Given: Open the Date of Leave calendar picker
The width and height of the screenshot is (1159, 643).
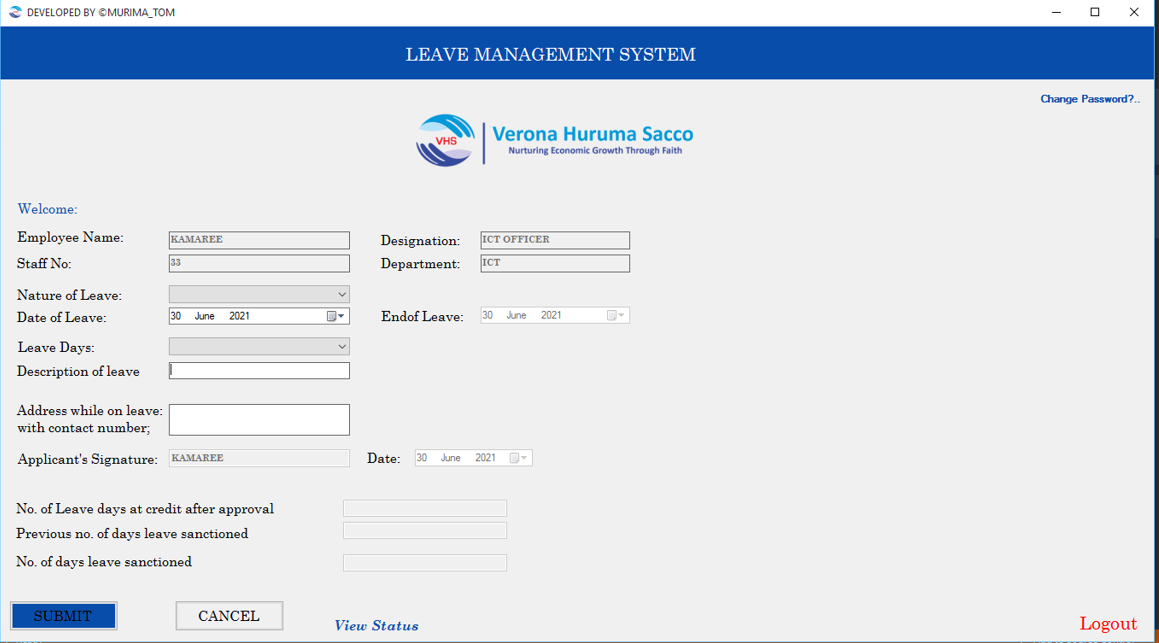Looking at the screenshot, I should coord(336,316).
